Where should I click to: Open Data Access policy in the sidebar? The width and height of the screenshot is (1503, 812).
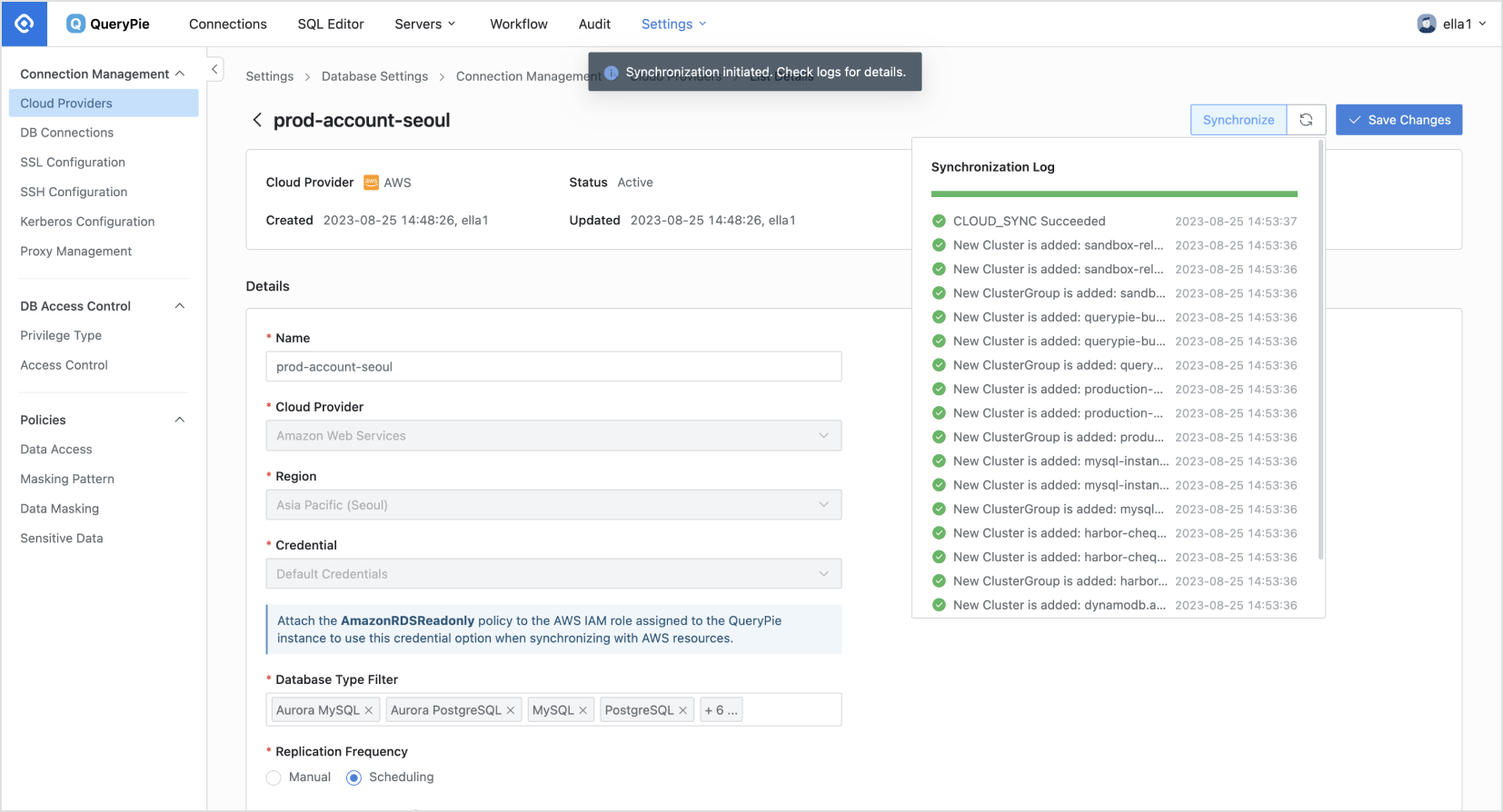tap(56, 450)
